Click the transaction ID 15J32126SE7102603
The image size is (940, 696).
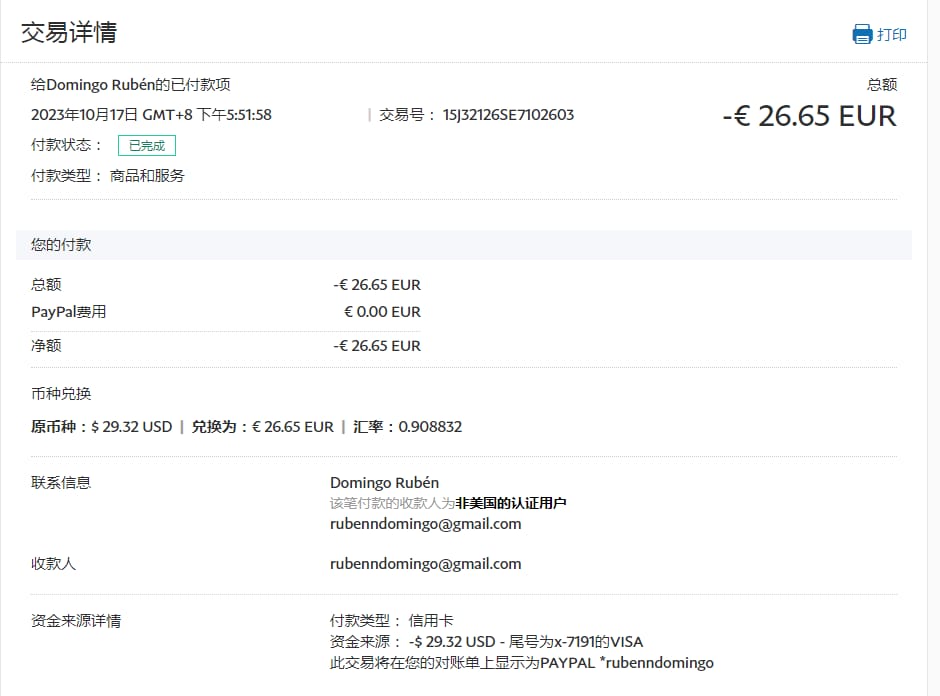508,115
